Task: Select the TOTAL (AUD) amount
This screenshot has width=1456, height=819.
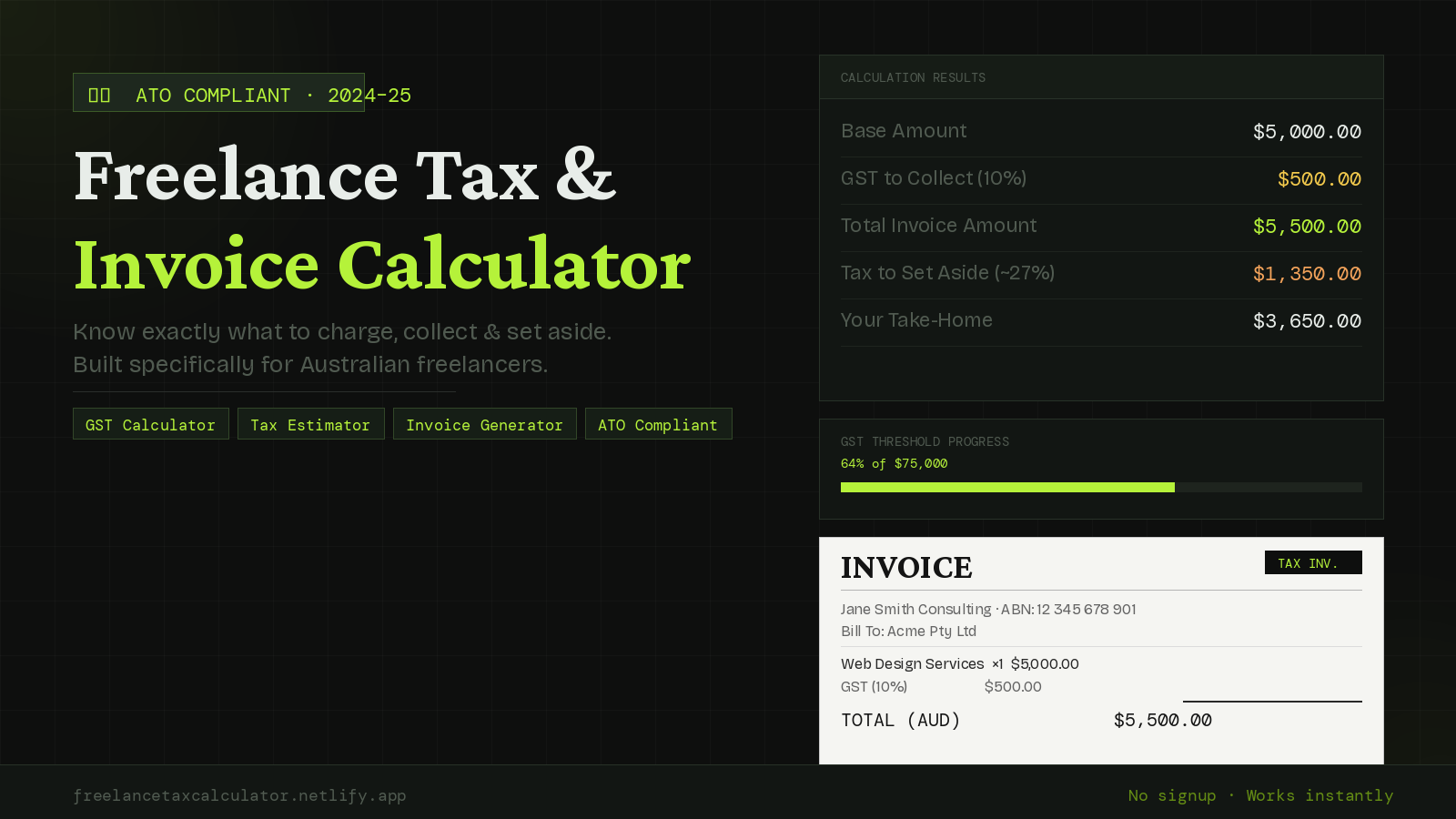Action: (1162, 720)
